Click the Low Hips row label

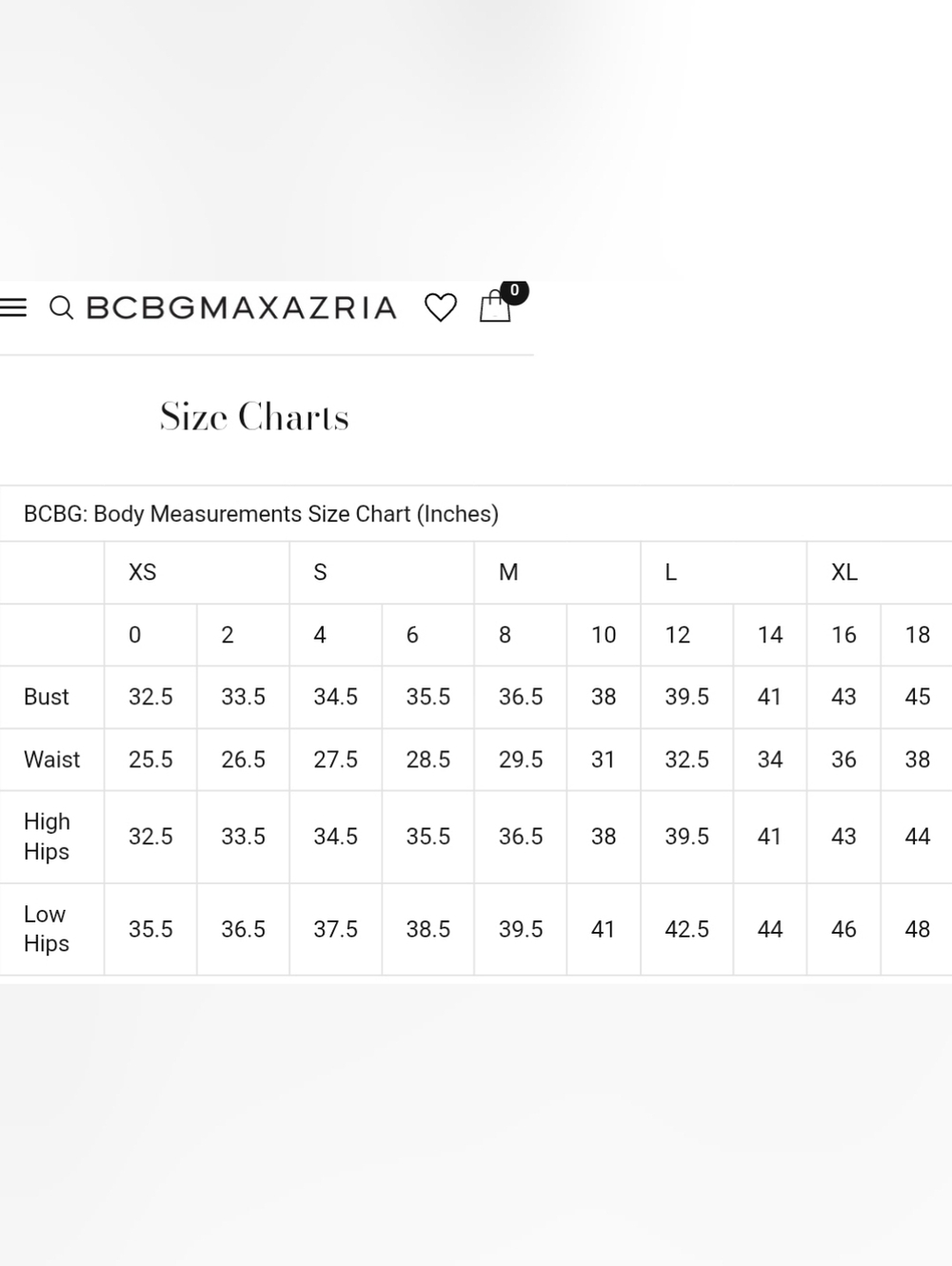[47, 929]
